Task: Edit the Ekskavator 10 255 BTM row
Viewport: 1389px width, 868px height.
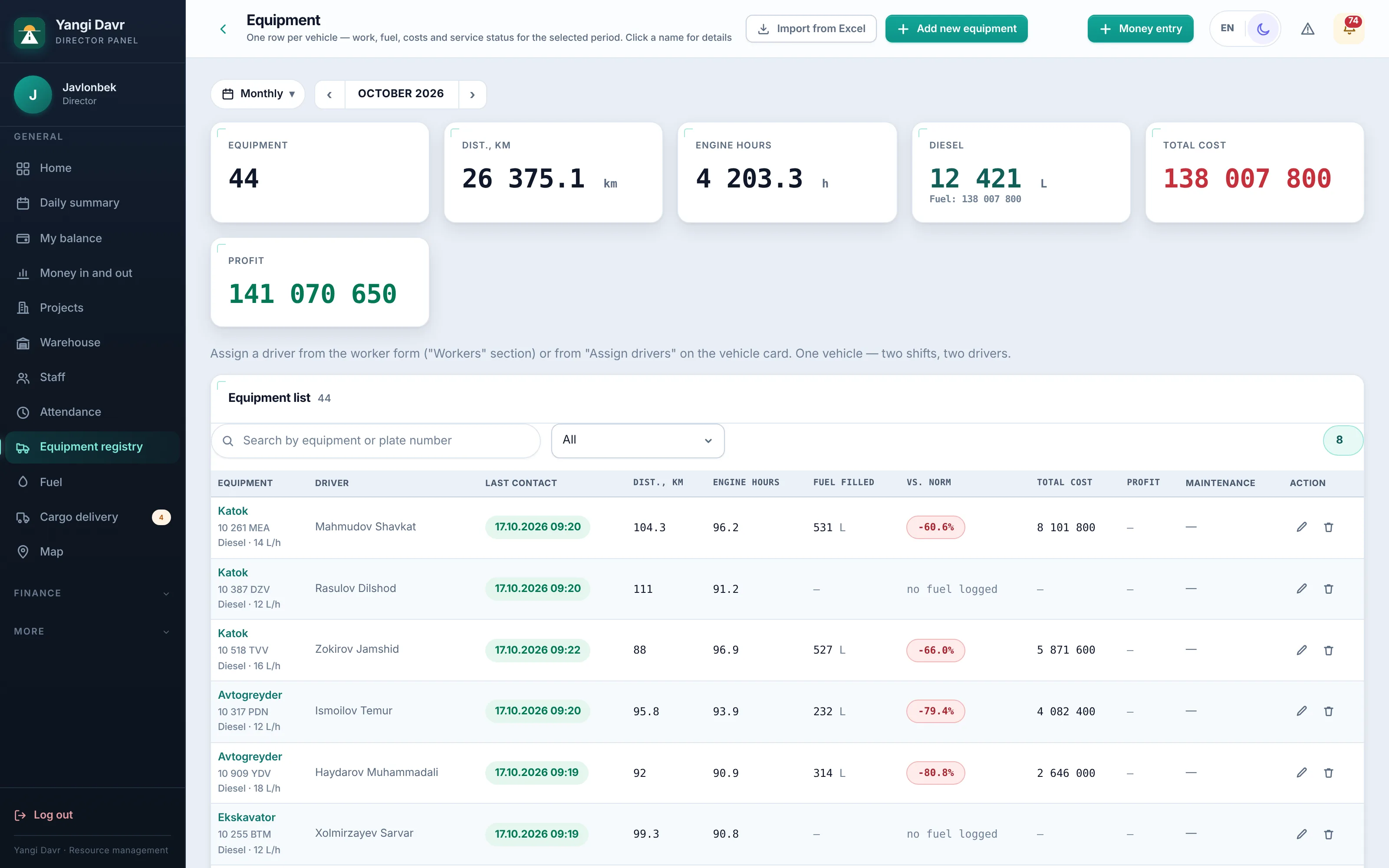Action: coord(1301,834)
